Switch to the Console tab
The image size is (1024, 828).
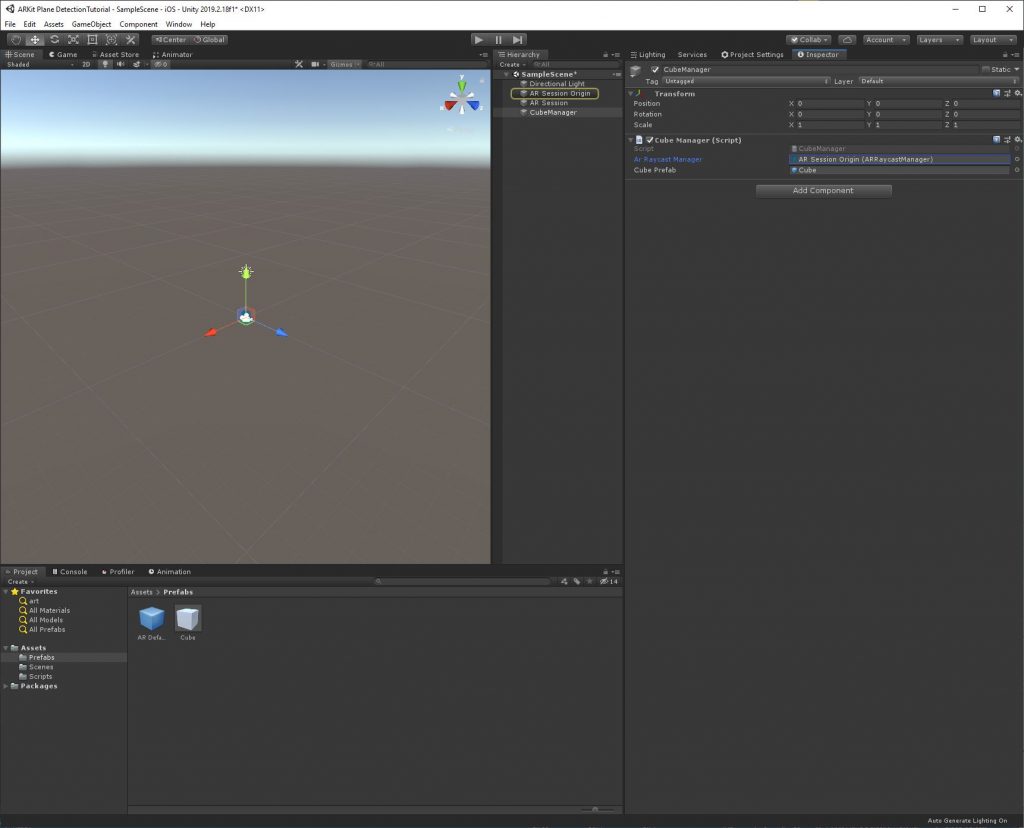pos(69,572)
